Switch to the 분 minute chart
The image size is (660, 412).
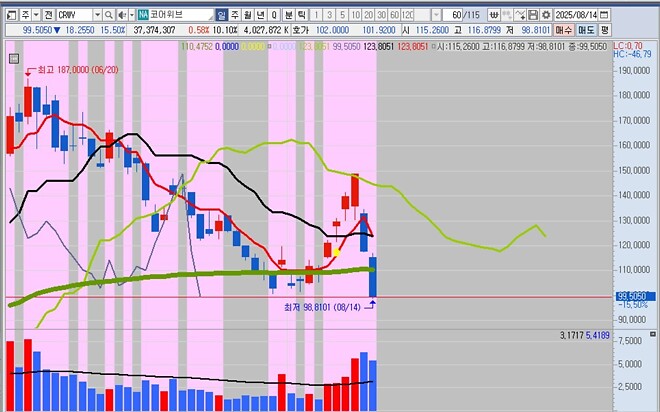289,15
